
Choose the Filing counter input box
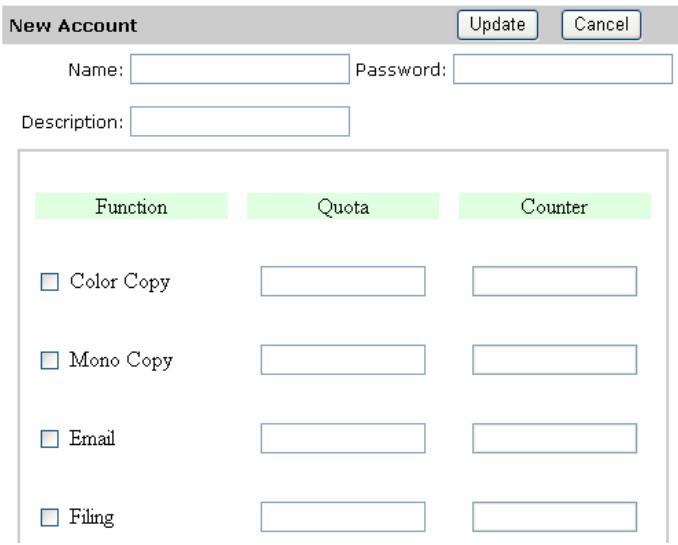coord(555,517)
